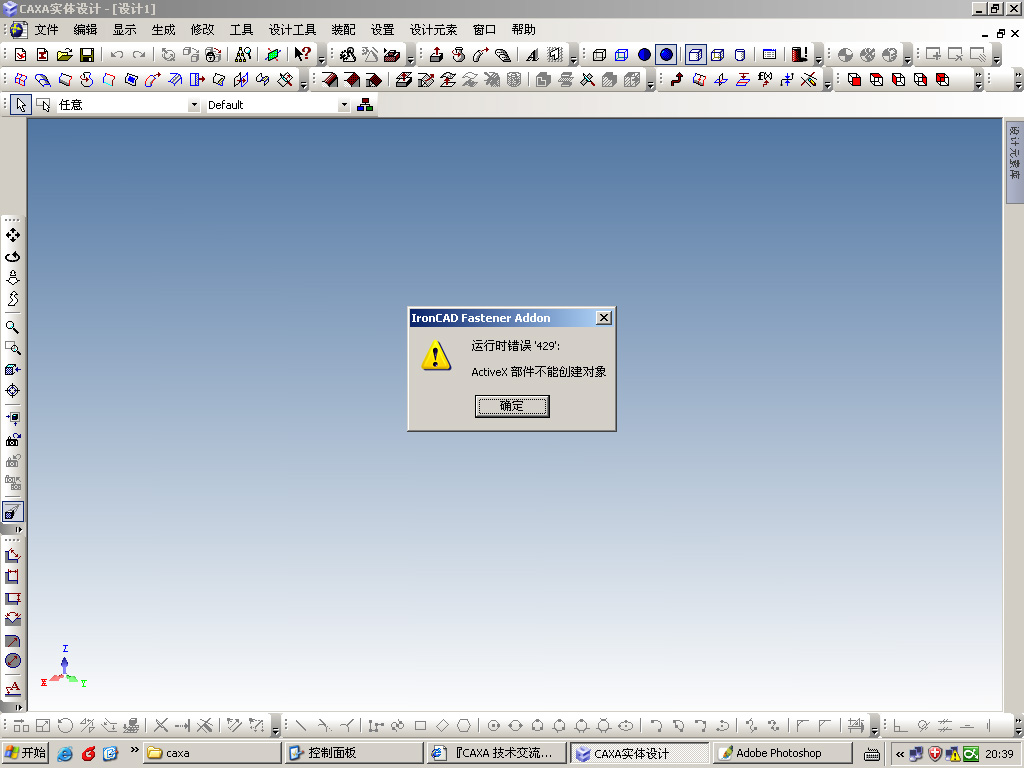The height and width of the screenshot is (768, 1024).
Task: Open the 生成 menu
Action: pyautogui.click(x=163, y=30)
